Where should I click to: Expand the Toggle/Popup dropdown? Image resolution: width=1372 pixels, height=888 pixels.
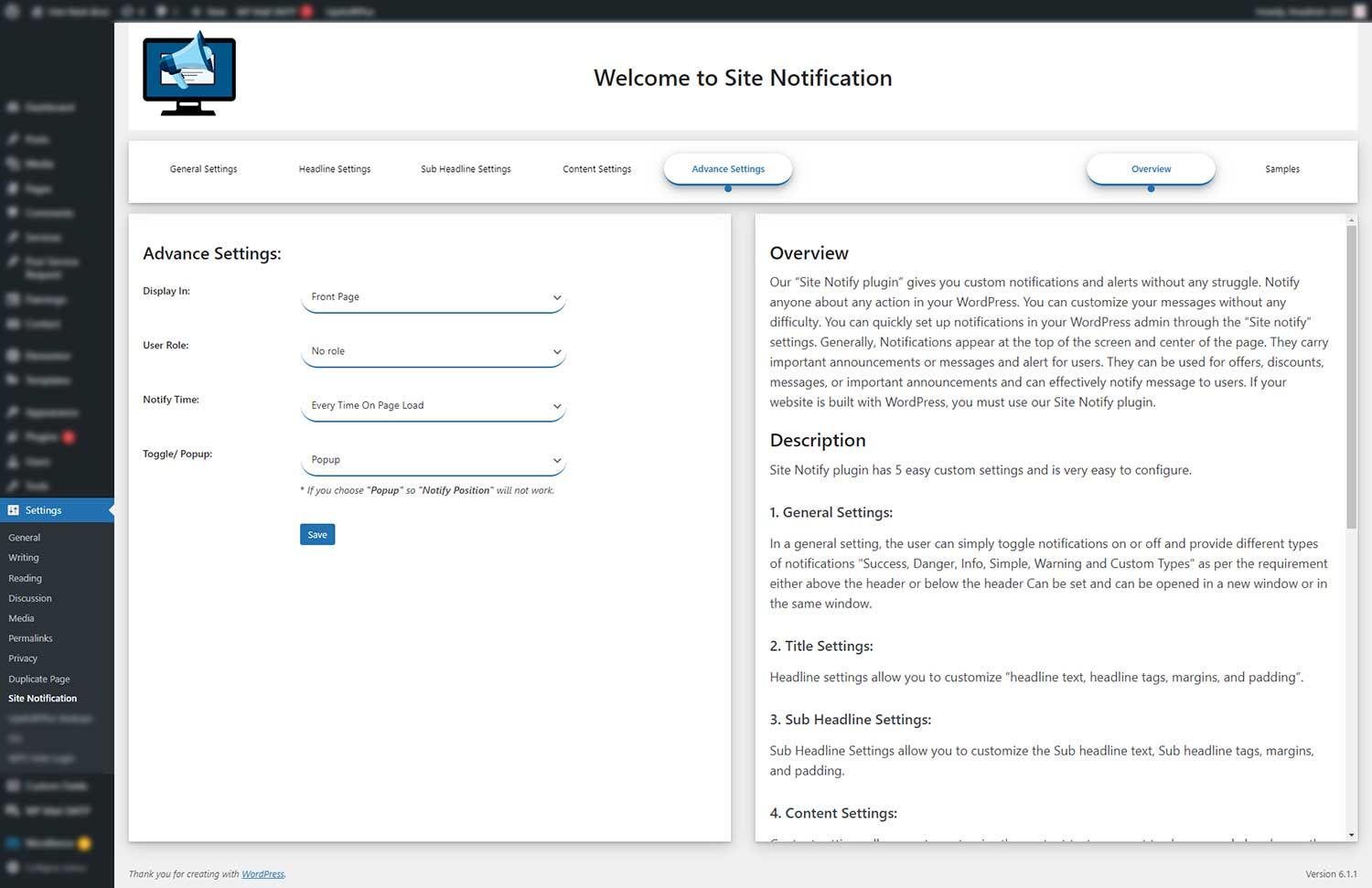pyautogui.click(x=433, y=460)
